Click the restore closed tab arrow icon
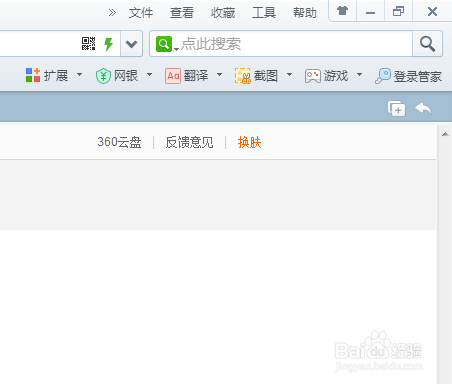This screenshot has width=452, height=384. (423, 108)
